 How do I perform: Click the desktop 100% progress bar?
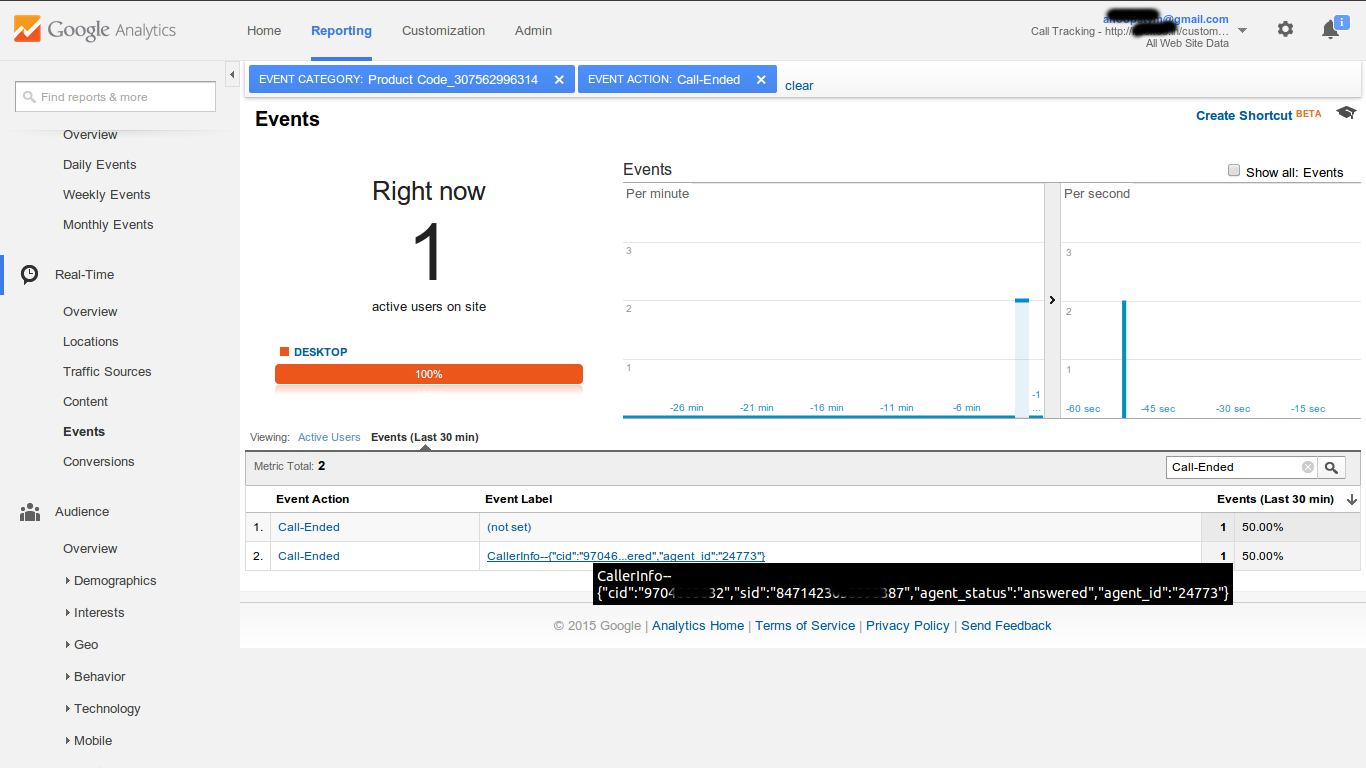(429, 374)
